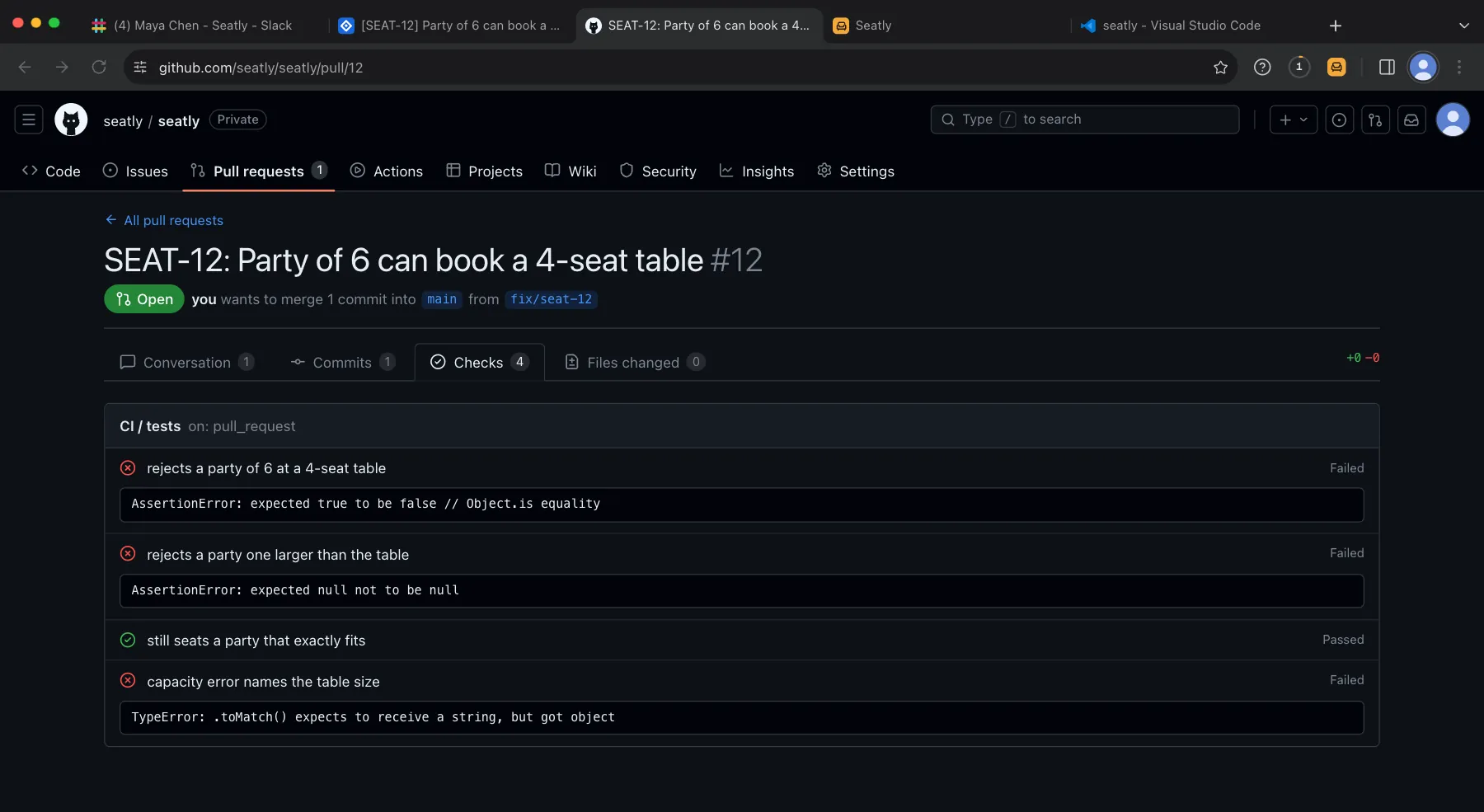This screenshot has width=1484, height=812.
Task: Switch to the Conversation tab
Action: [x=187, y=362]
